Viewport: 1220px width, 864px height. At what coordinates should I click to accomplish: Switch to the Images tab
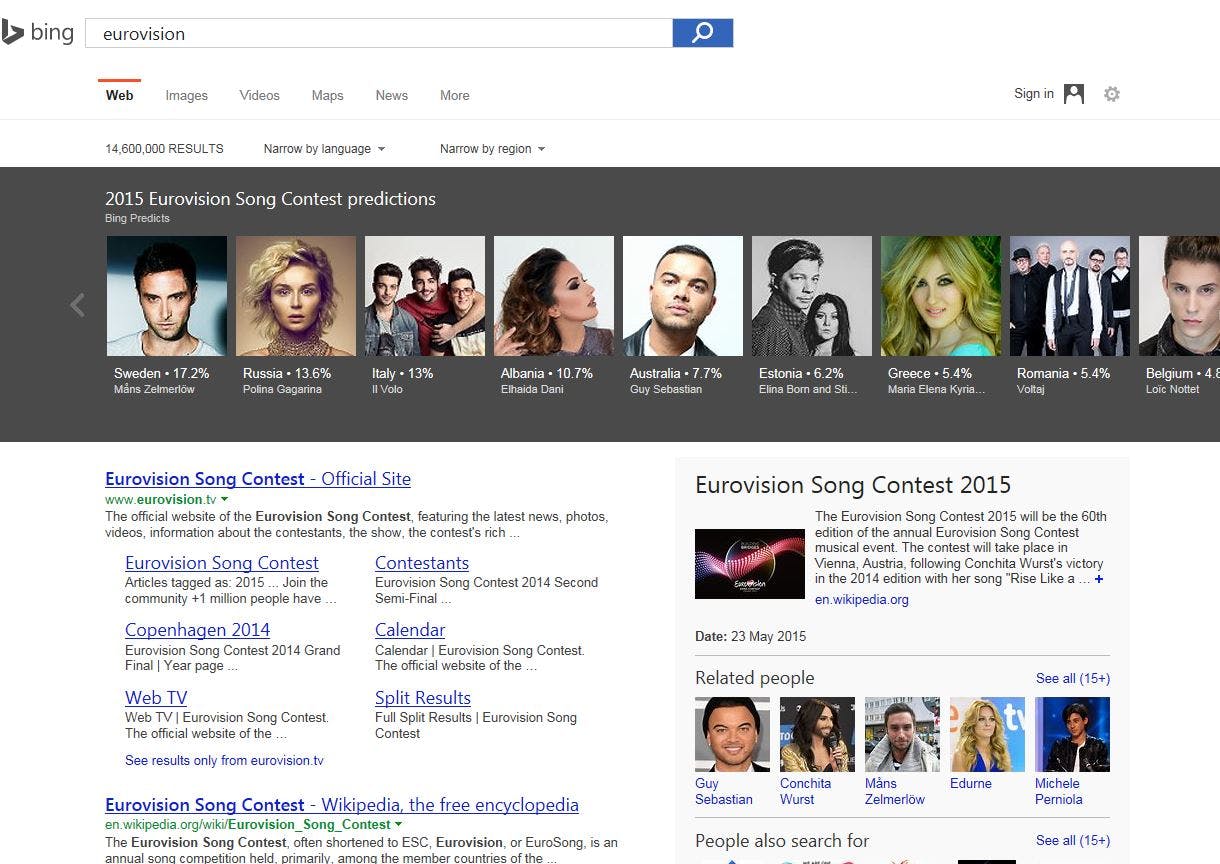(x=186, y=95)
